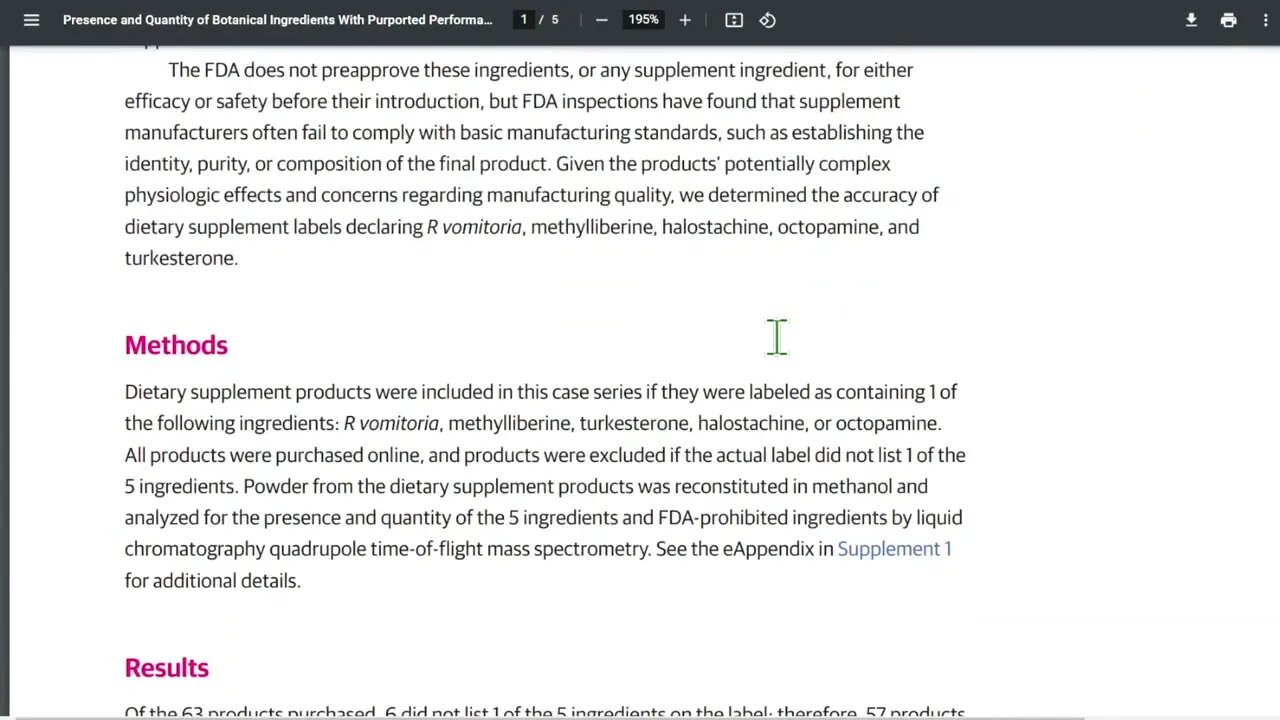Image resolution: width=1280 pixels, height=720 pixels.
Task: Click the zoom out minus button
Action: (x=601, y=20)
